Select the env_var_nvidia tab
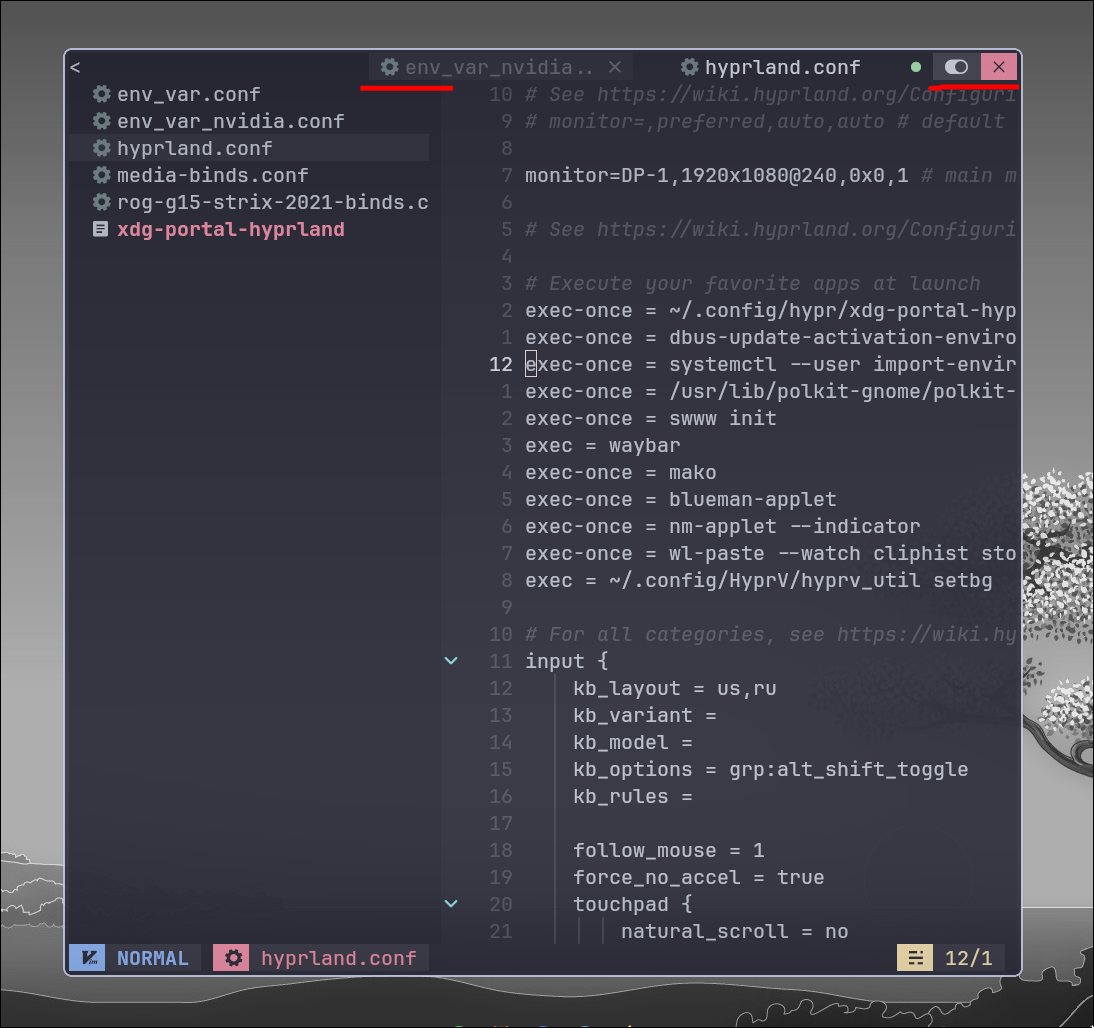This screenshot has height=1028, width=1094. pos(500,67)
